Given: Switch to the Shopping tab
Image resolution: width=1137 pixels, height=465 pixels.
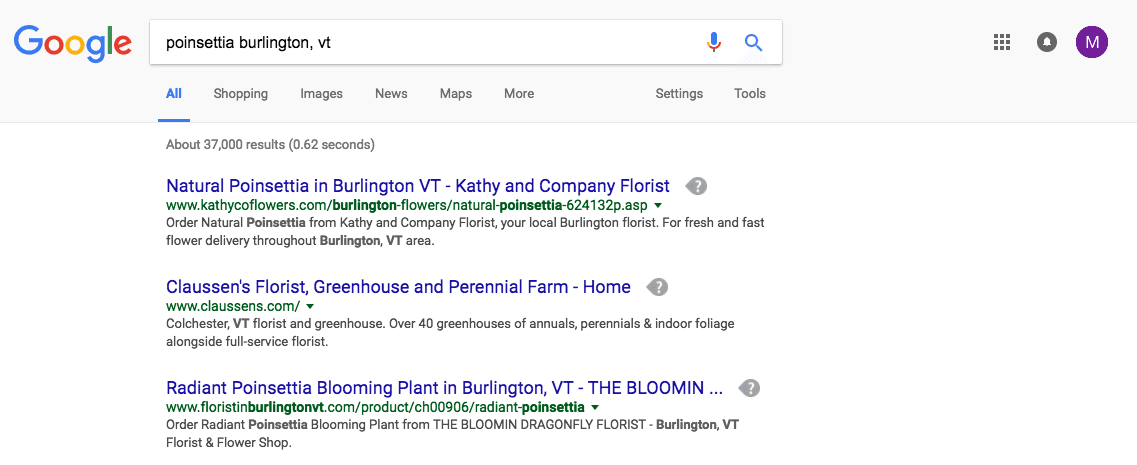Looking at the screenshot, I should tap(240, 94).
